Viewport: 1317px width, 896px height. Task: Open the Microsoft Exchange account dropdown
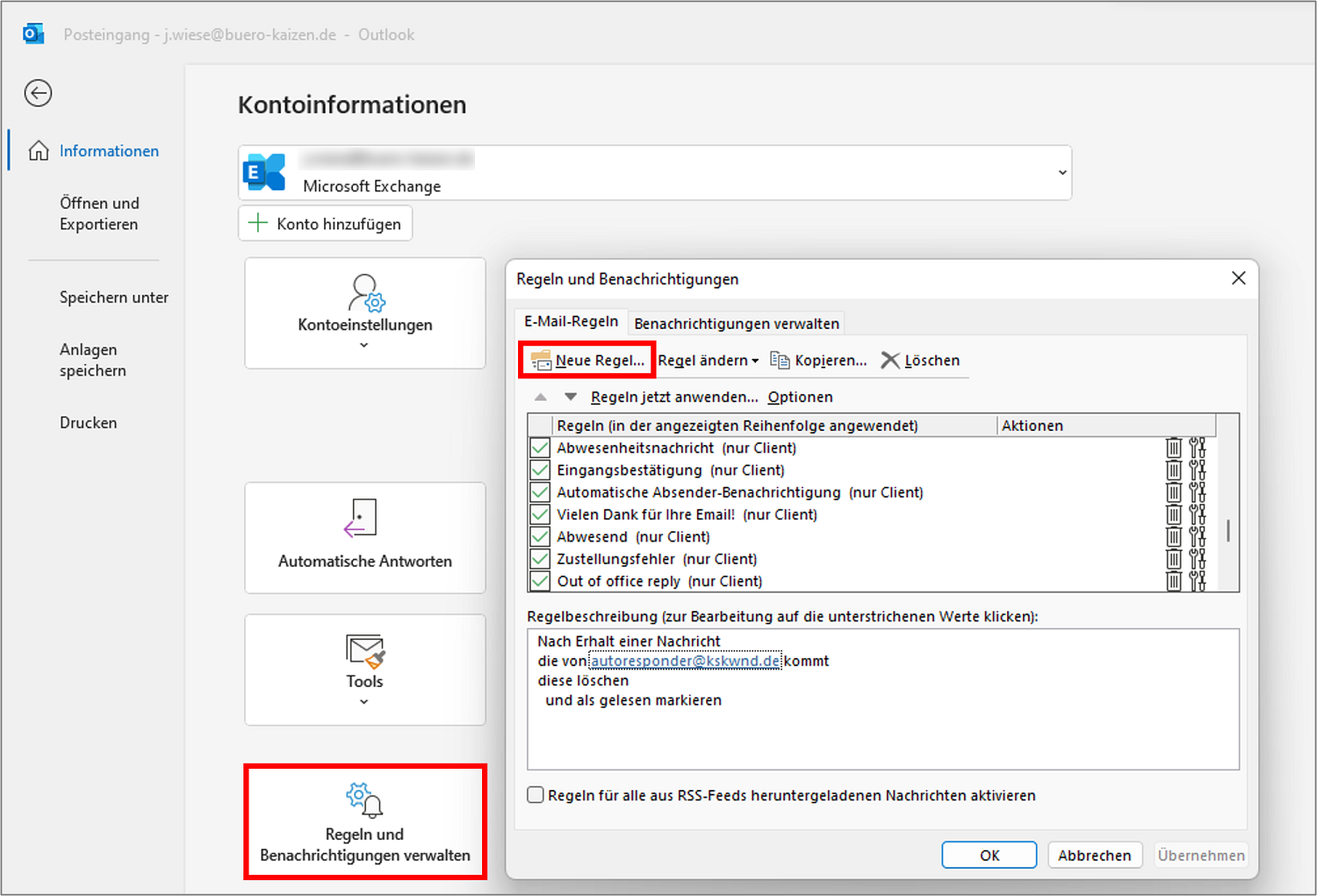[1062, 173]
